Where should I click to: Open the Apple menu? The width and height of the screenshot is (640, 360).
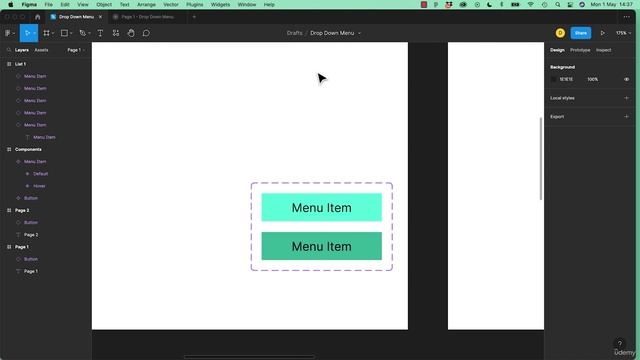tap(11, 4)
